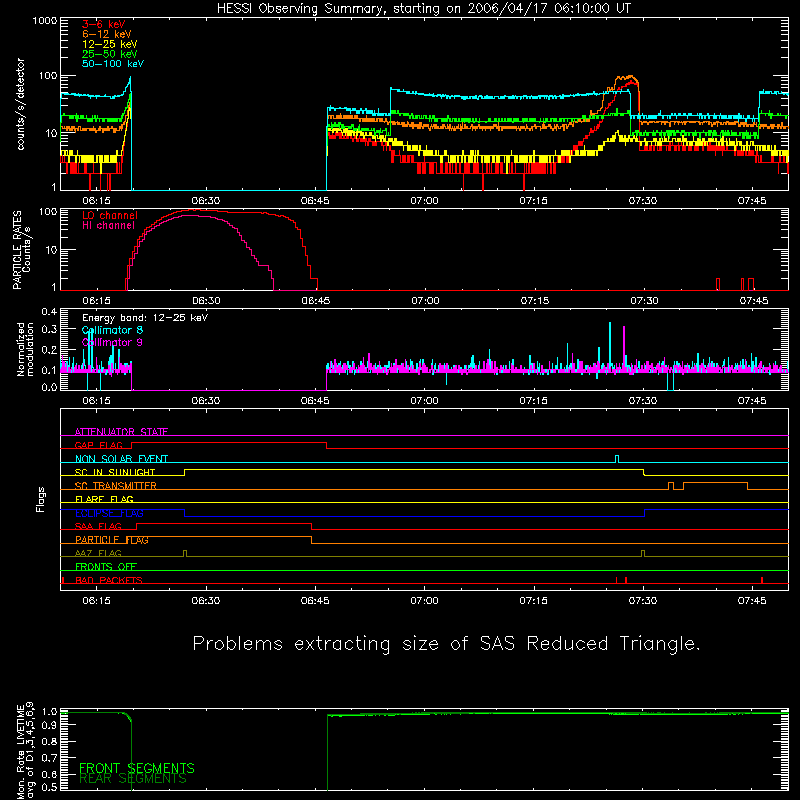800x800 pixels.
Task: Click the 07:30 tick under the modulation plot
Action: [643, 401]
